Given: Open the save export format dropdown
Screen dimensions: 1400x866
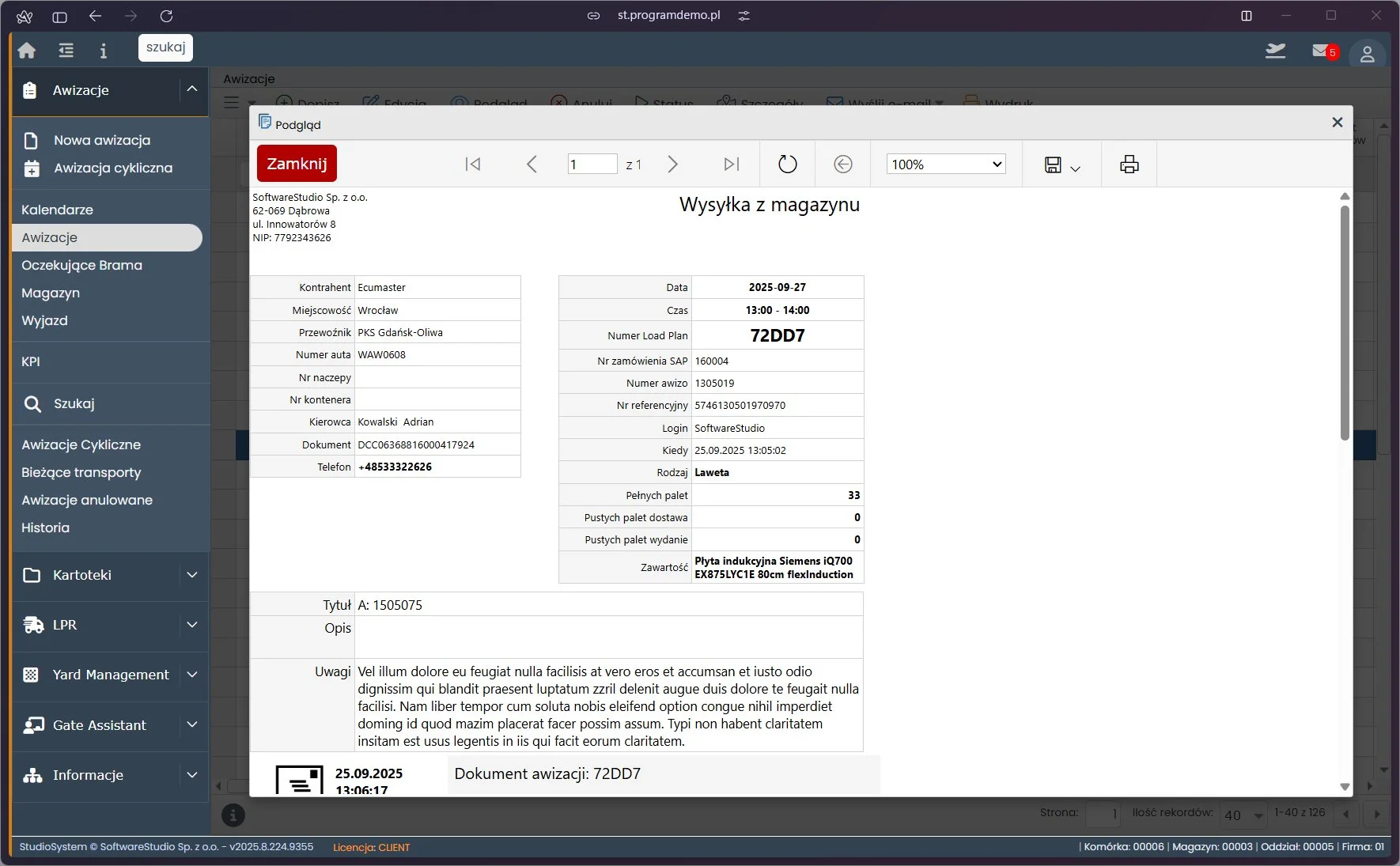Looking at the screenshot, I should 1061,165.
